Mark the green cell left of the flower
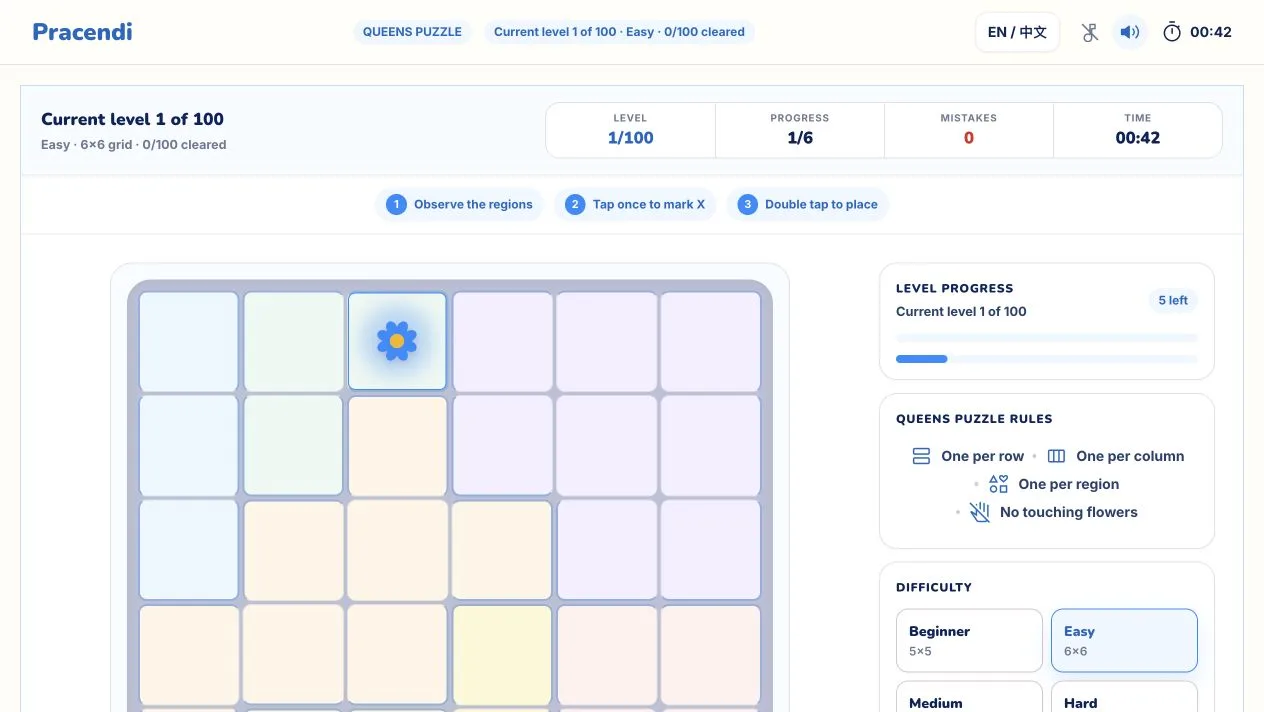The width and height of the screenshot is (1264, 712). (x=293, y=341)
